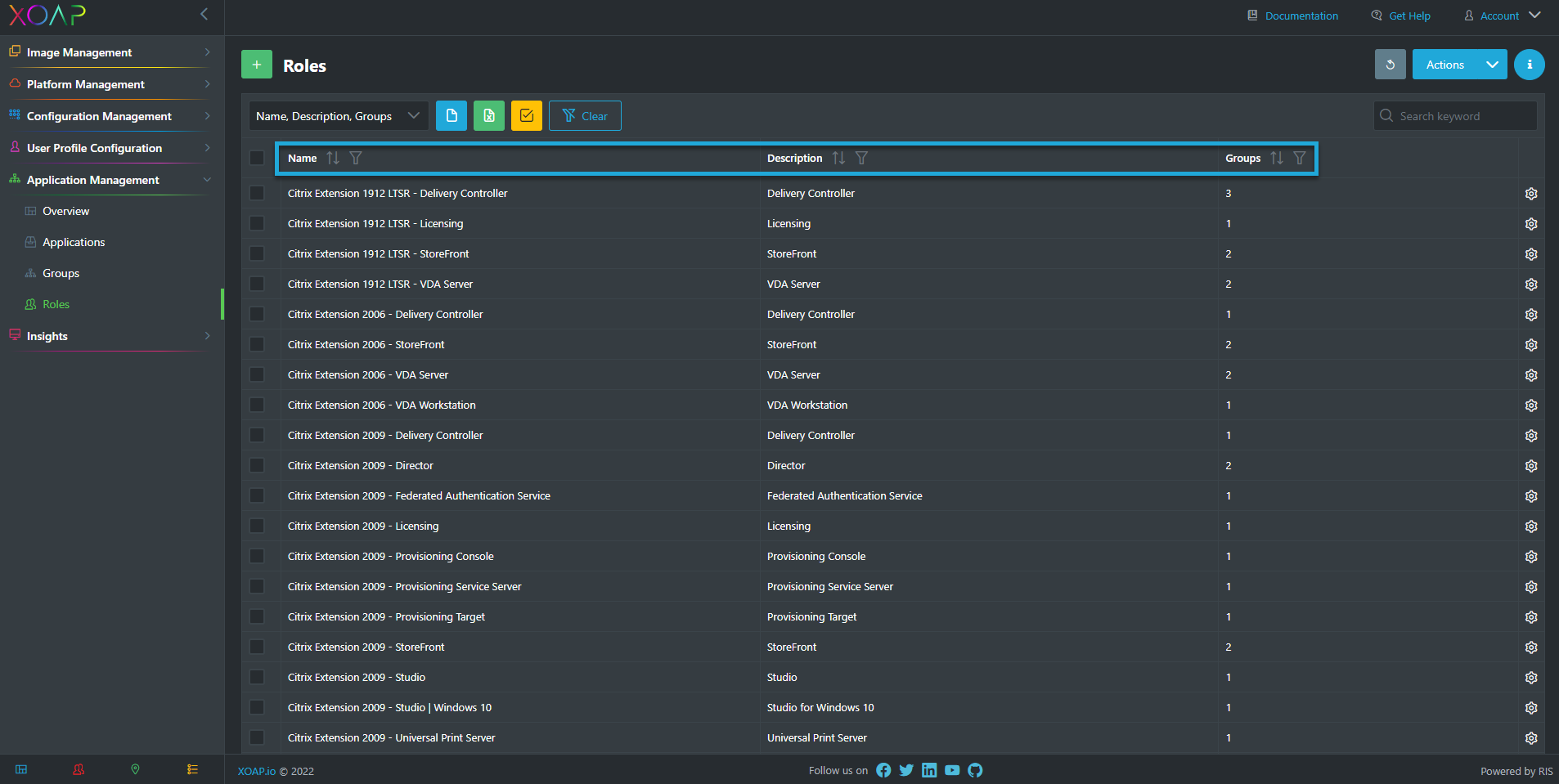Check Citrix Extension 2009 - Studio row
The image size is (1559, 784).
(257, 677)
